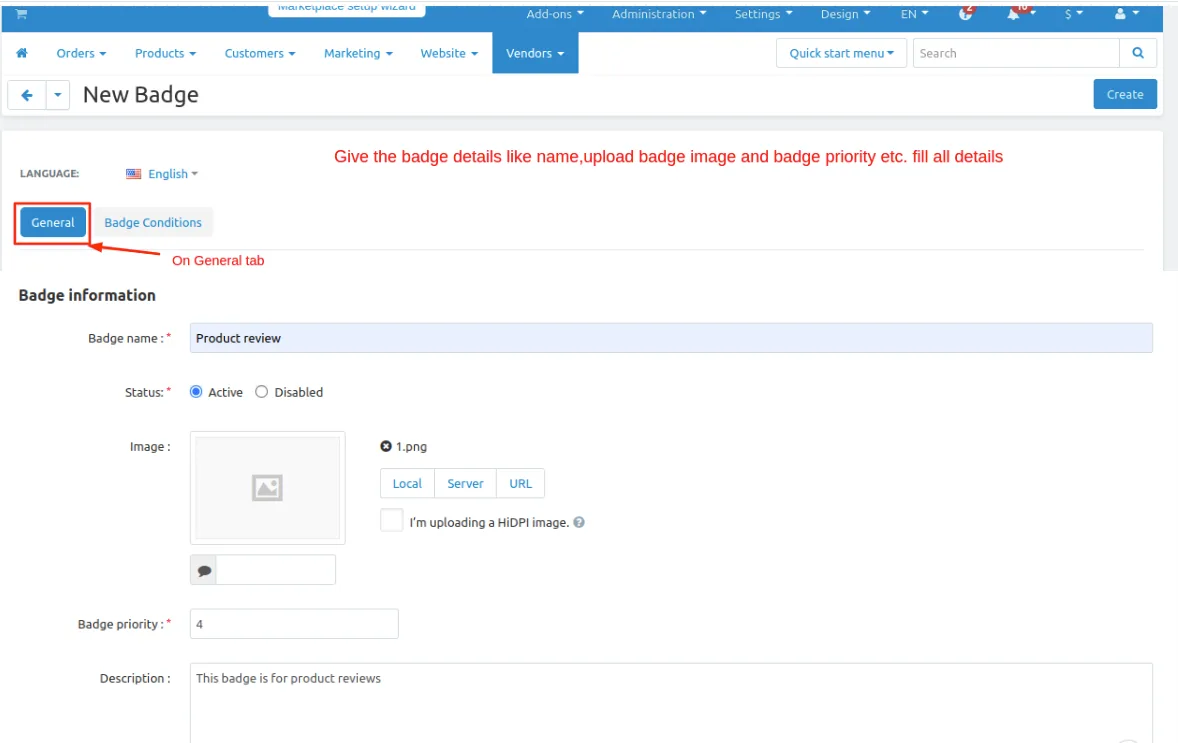Check I'm uploading a HiDPI image
Screen dimensions: 1178x743
click(391, 520)
